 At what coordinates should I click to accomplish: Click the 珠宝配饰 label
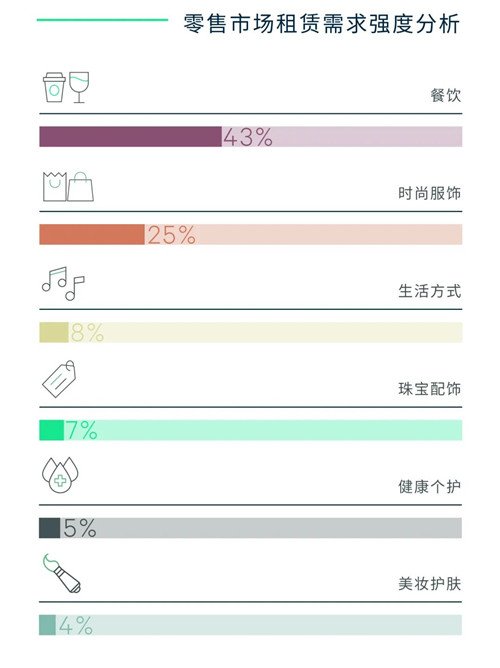click(x=430, y=389)
